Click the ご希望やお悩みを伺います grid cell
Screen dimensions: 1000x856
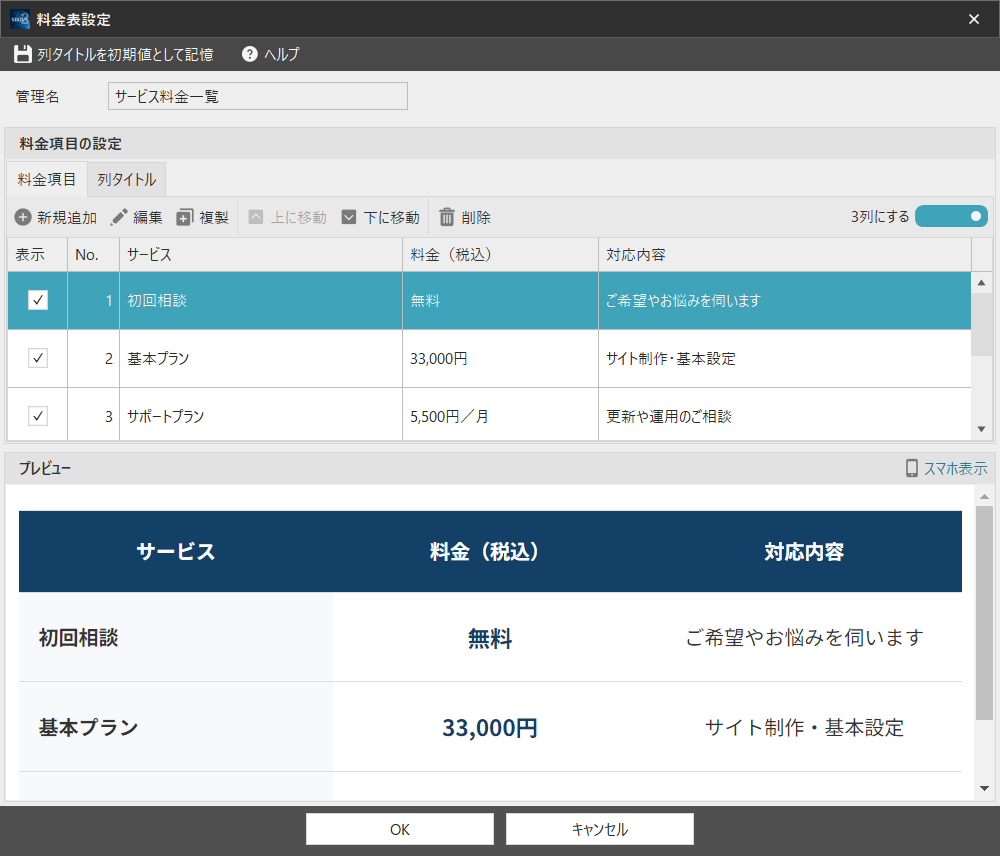coord(784,300)
